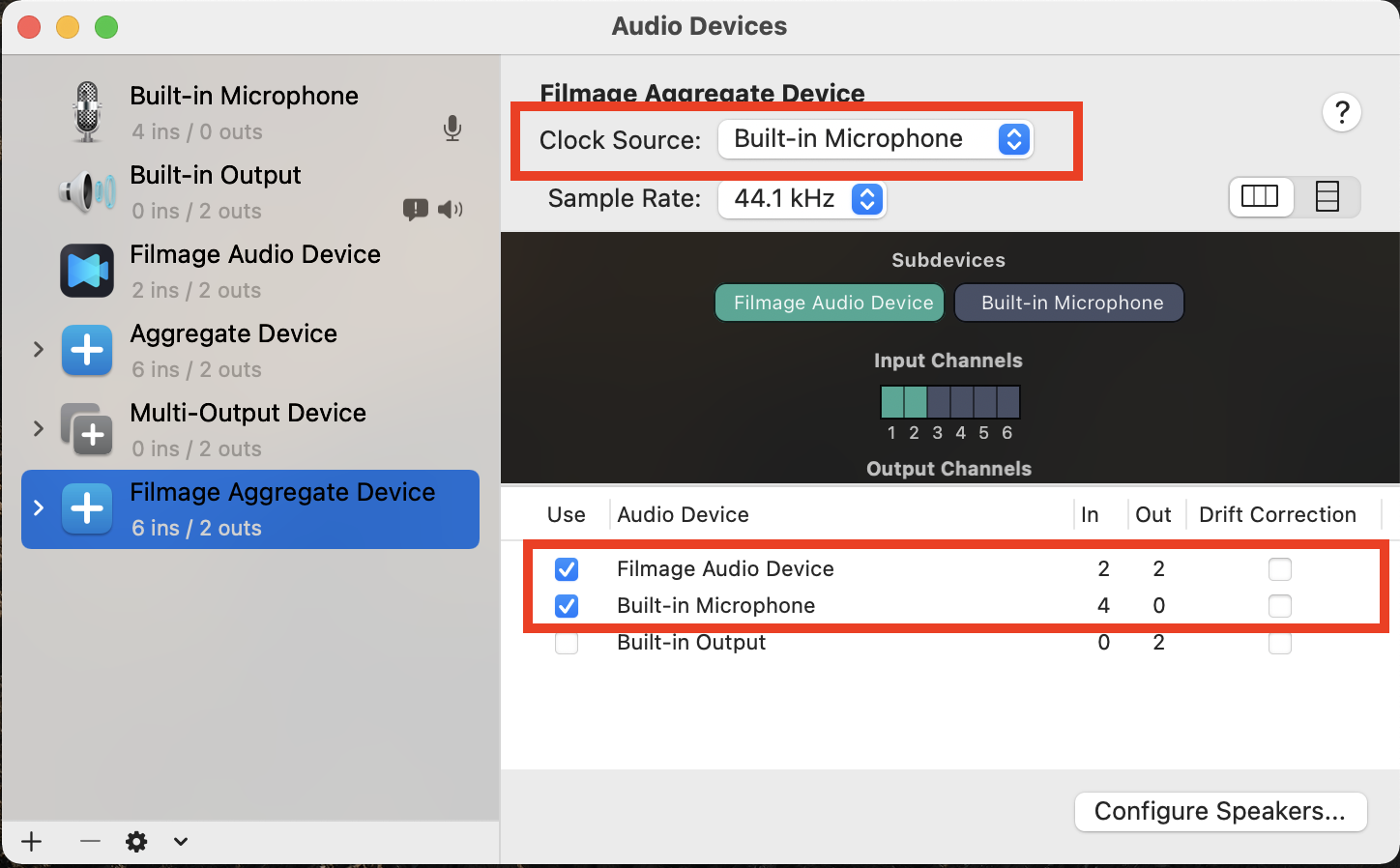Click the alert sound badge on Built-in Output
The width and height of the screenshot is (1400, 868).
tap(416, 210)
